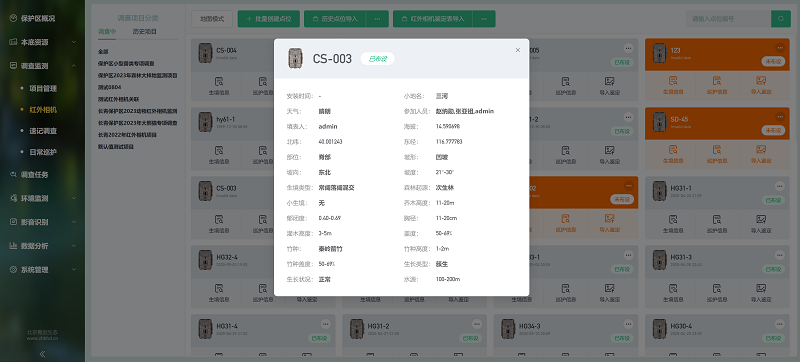800x362 pixels.
Task: Open 生境信息 for background card CS-003
Action: [x=219, y=224]
